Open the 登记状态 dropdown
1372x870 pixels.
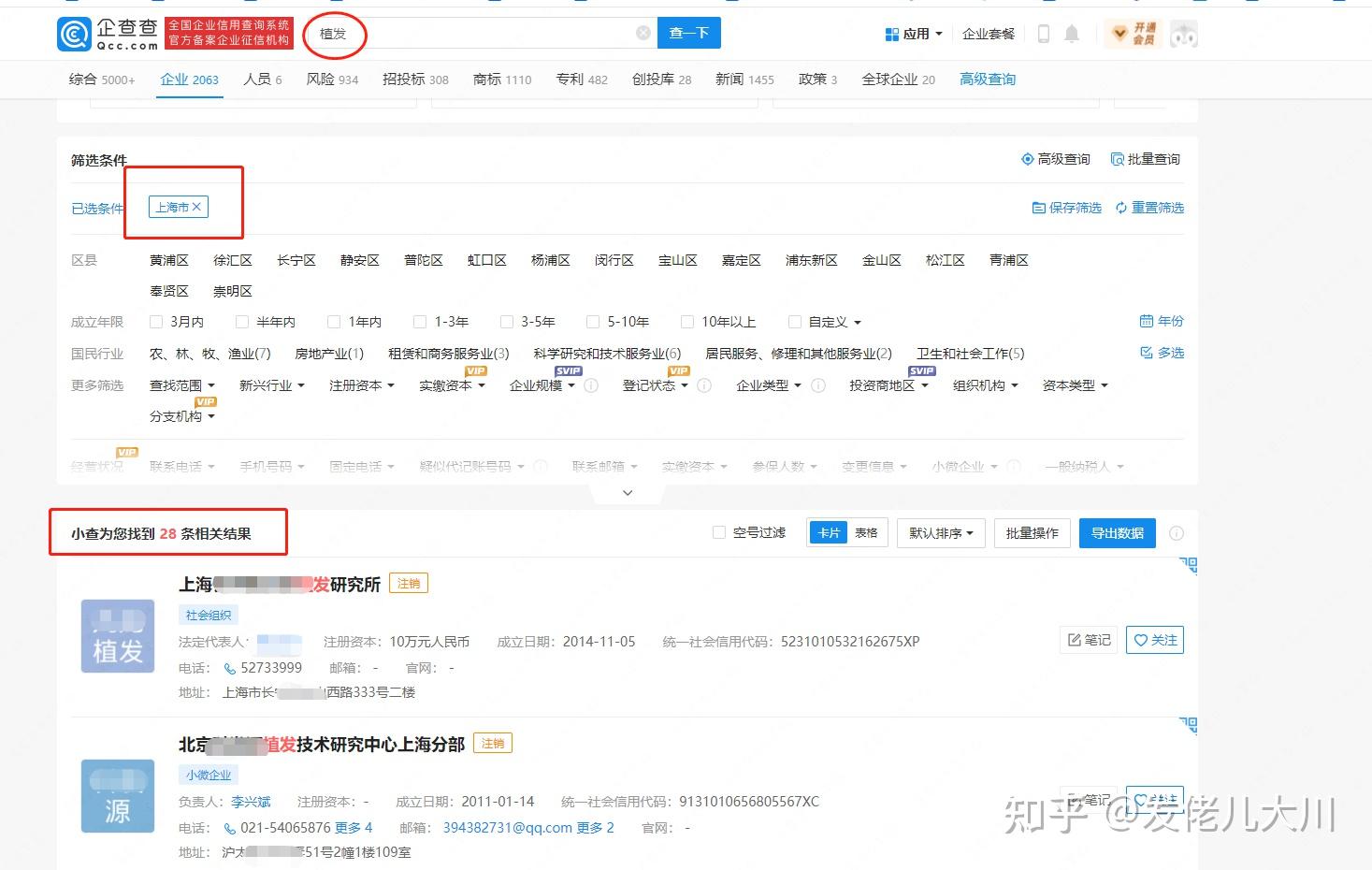pos(656,385)
